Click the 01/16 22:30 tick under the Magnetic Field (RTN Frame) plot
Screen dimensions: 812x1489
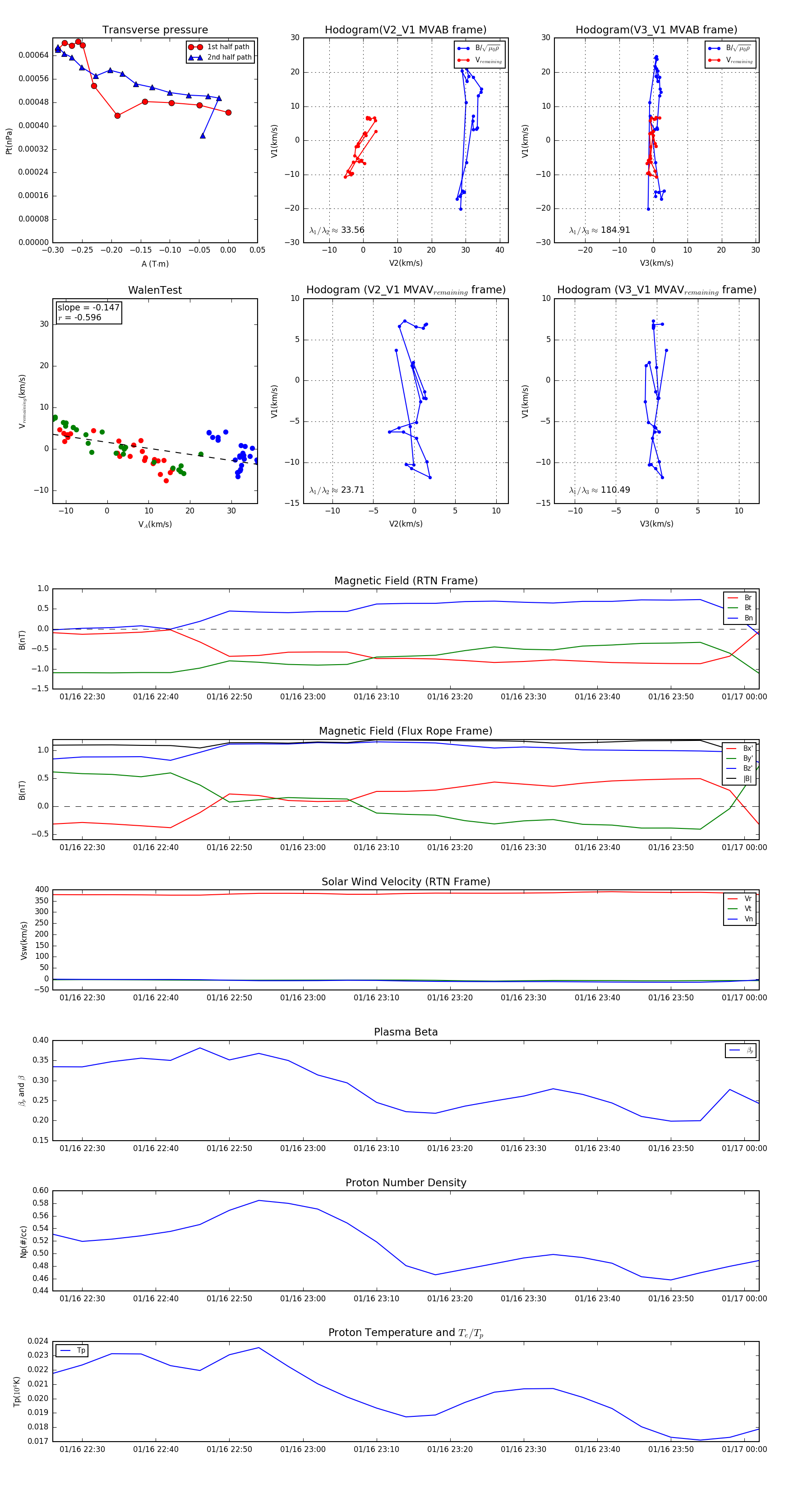(82, 697)
